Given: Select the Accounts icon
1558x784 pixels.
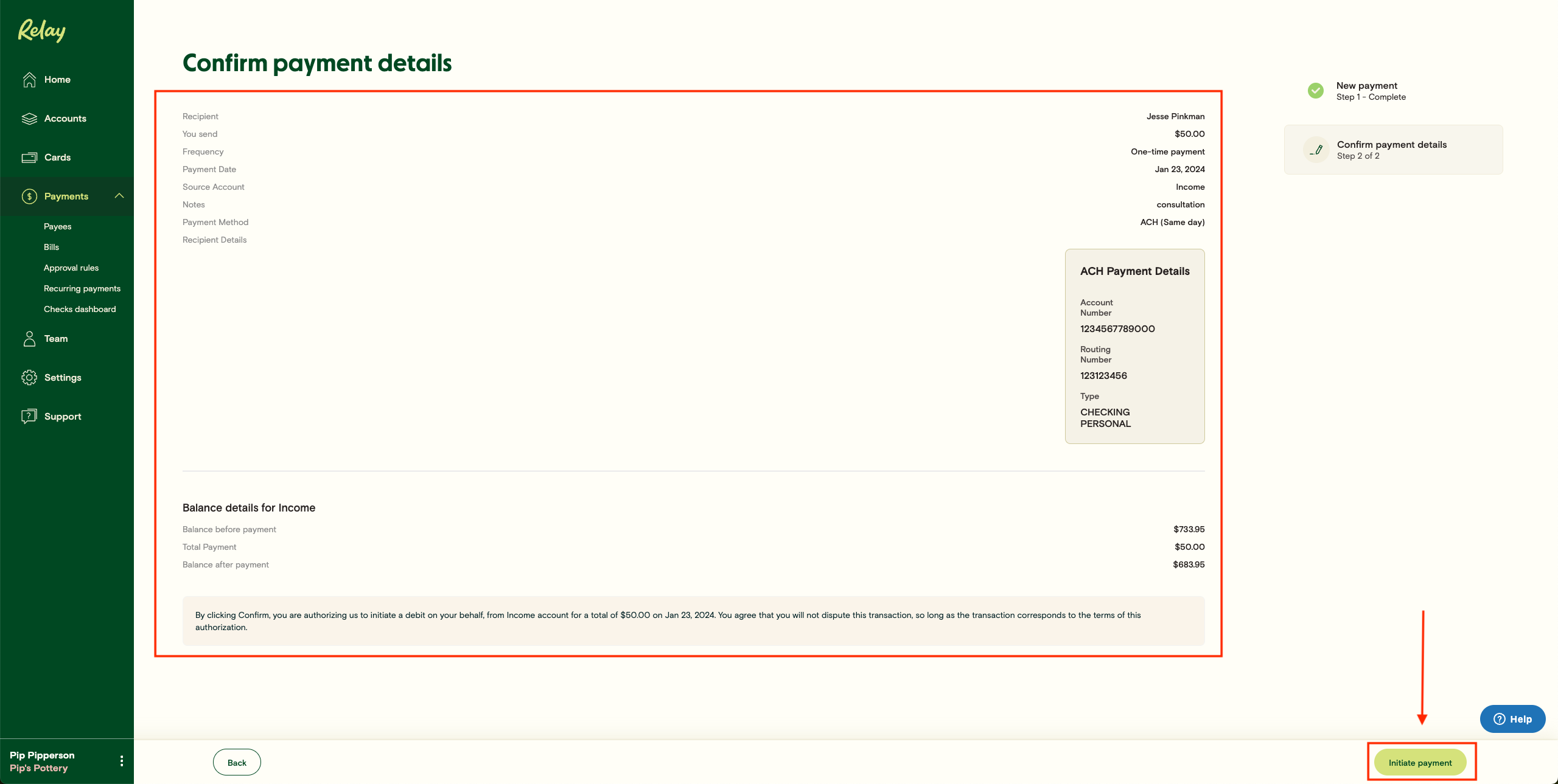Looking at the screenshot, I should 30,118.
